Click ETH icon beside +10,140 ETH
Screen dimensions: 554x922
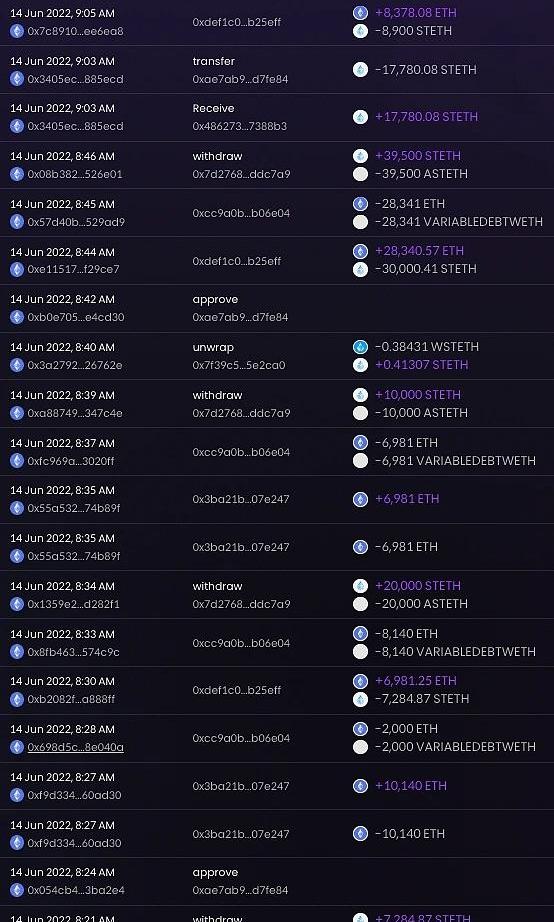click(361, 786)
